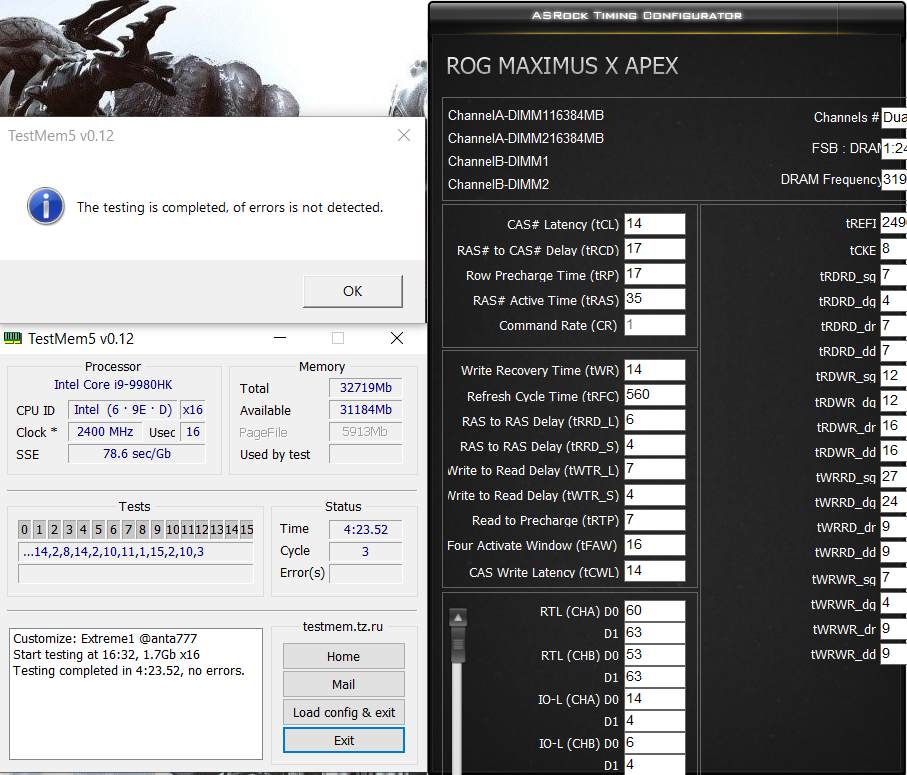Screen dimensions: 907x775
Task: Click the Intel Core i9-9980HK processor name
Action: [113, 385]
